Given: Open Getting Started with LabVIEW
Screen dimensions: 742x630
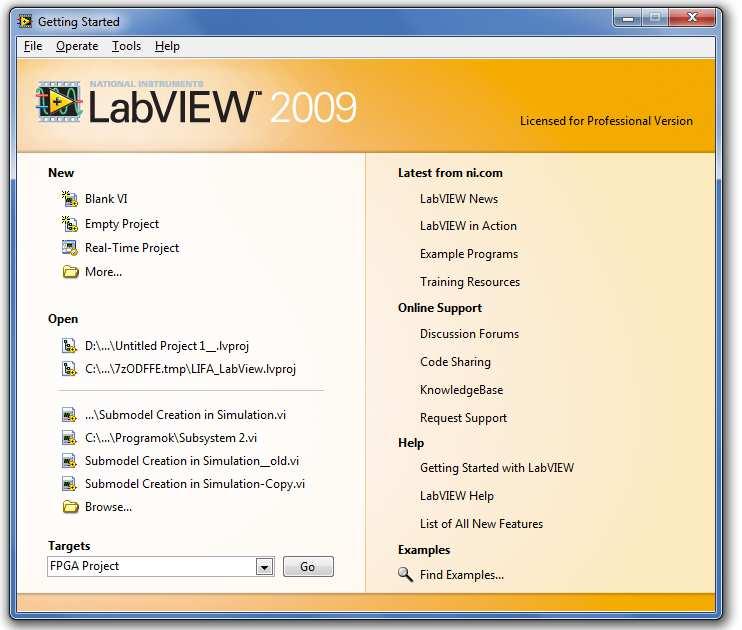Looking at the screenshot, I should coord(497,468).
